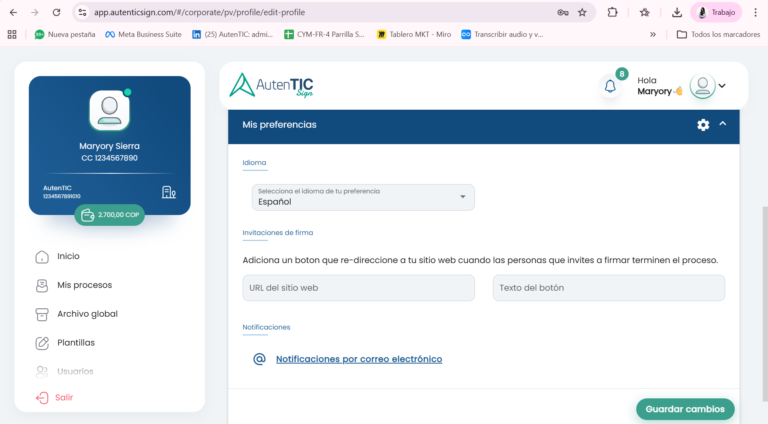Viewport: 768px width, 424px height.
Task: Go to Inicio in the sidebar
Action: pos(68,256)
